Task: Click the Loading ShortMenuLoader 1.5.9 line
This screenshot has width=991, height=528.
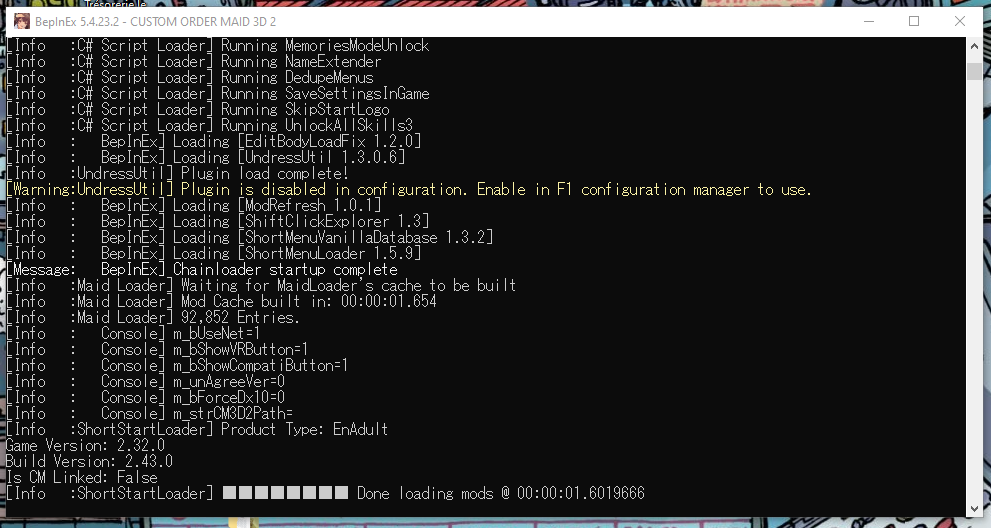Action: coord(213,254)
